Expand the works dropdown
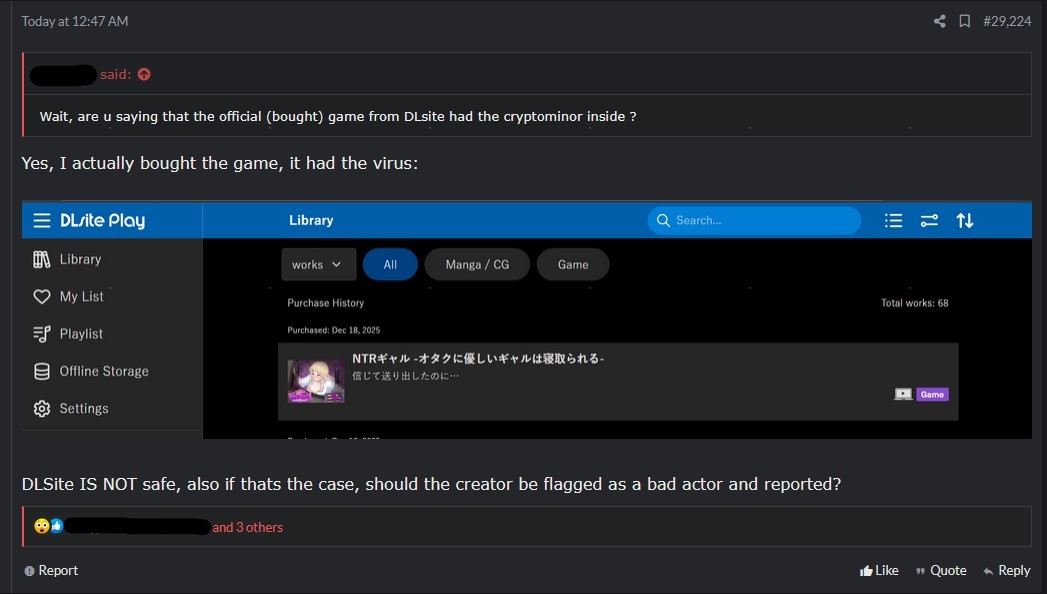 point(318,264)
